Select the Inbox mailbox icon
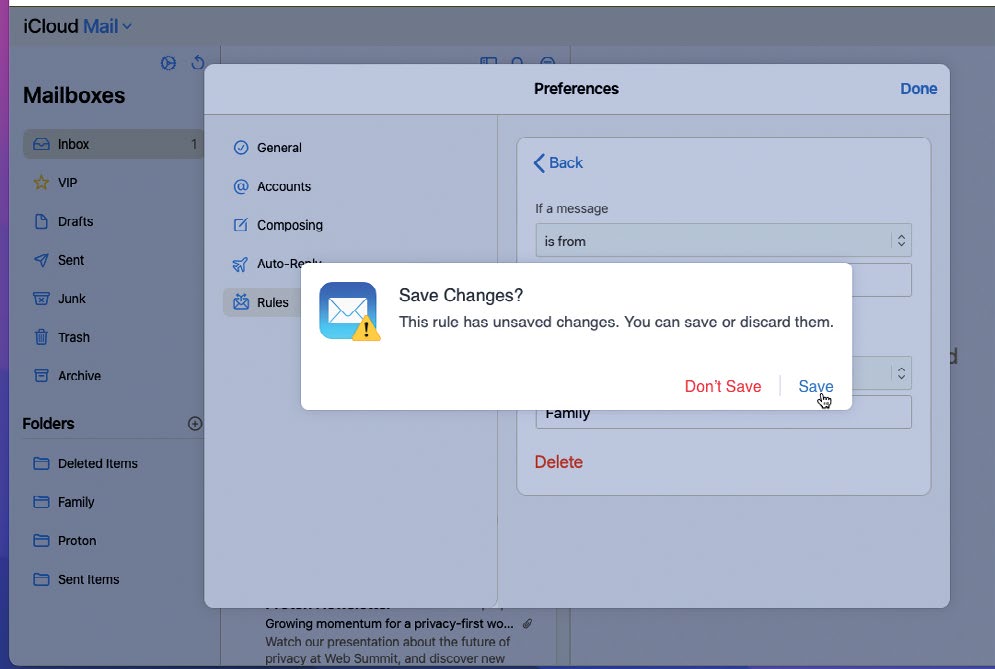 click(x=41, y=144)
